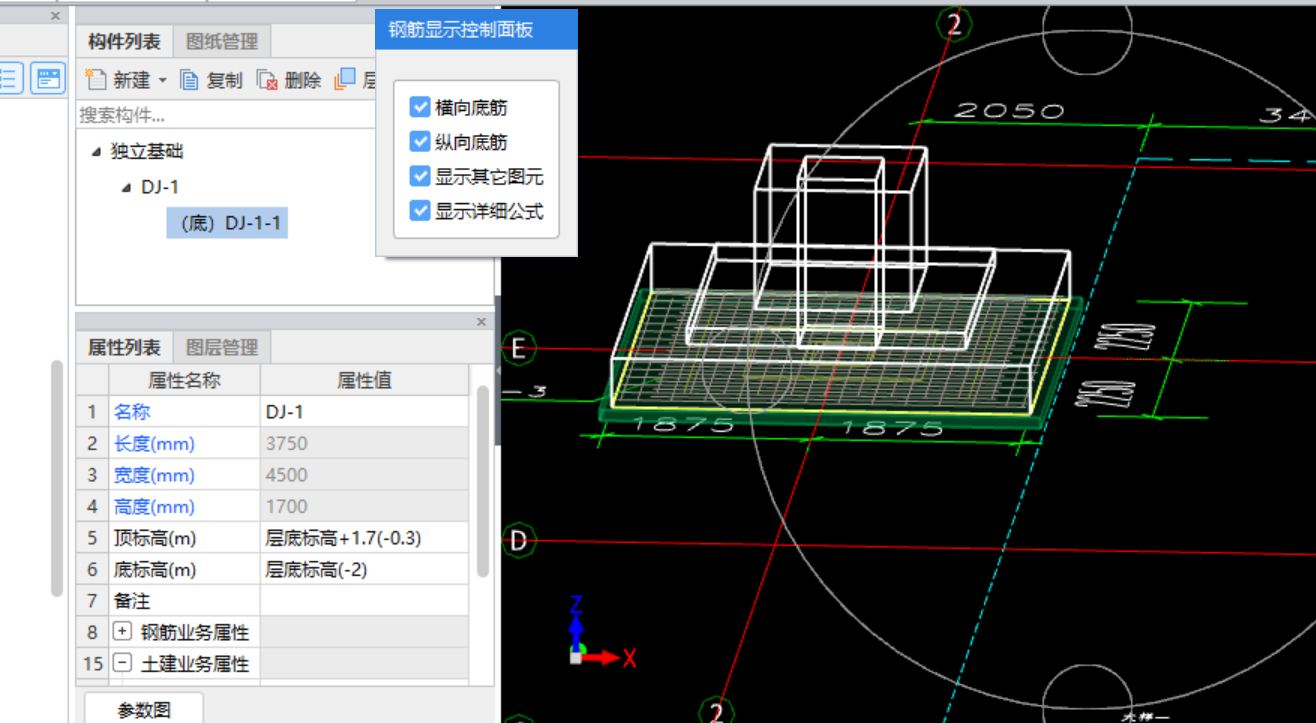The image size is (1316, 723).
Task: Click the 土建业务属性 row label
Action: (195, 664)
